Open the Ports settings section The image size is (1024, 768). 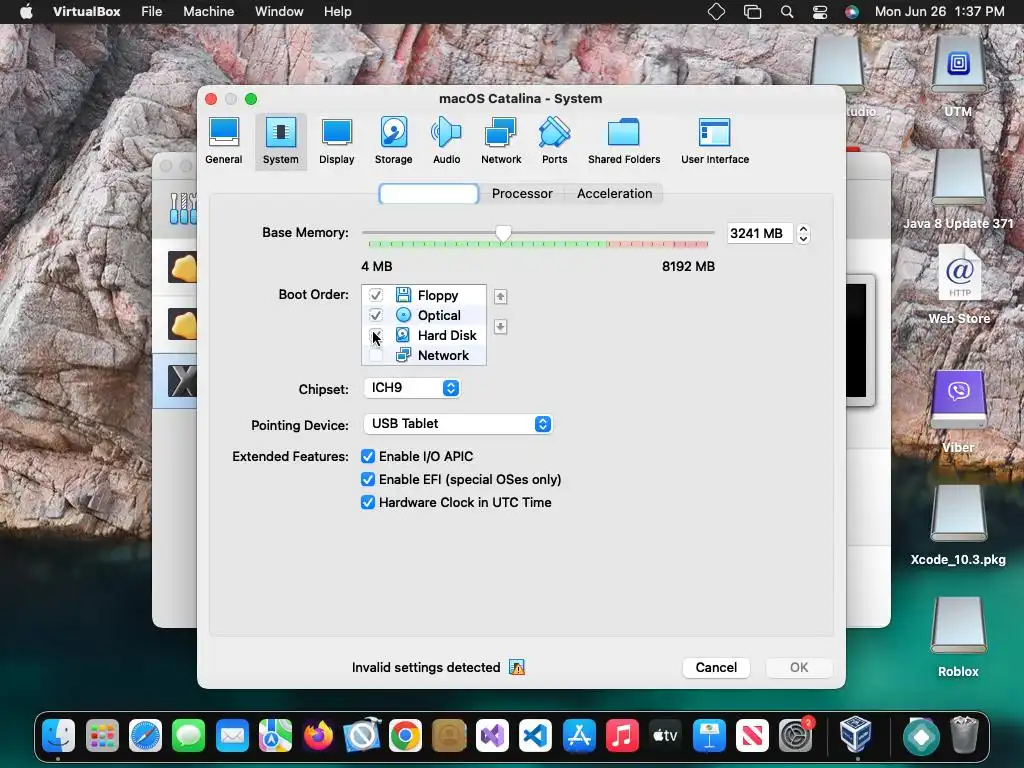[554, 141]
